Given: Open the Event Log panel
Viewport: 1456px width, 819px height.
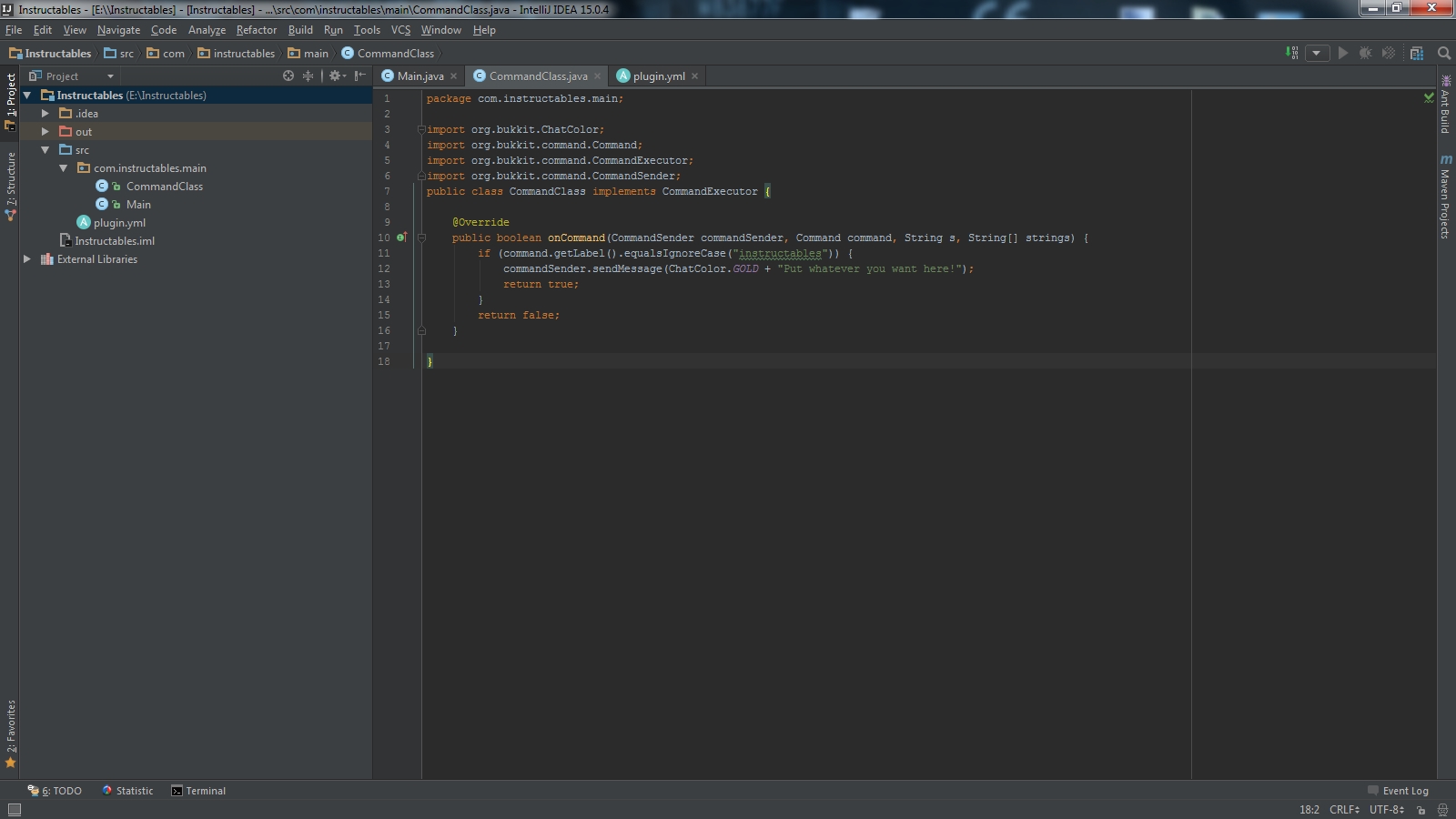Looking at the screenshot, I should 1399,791.
